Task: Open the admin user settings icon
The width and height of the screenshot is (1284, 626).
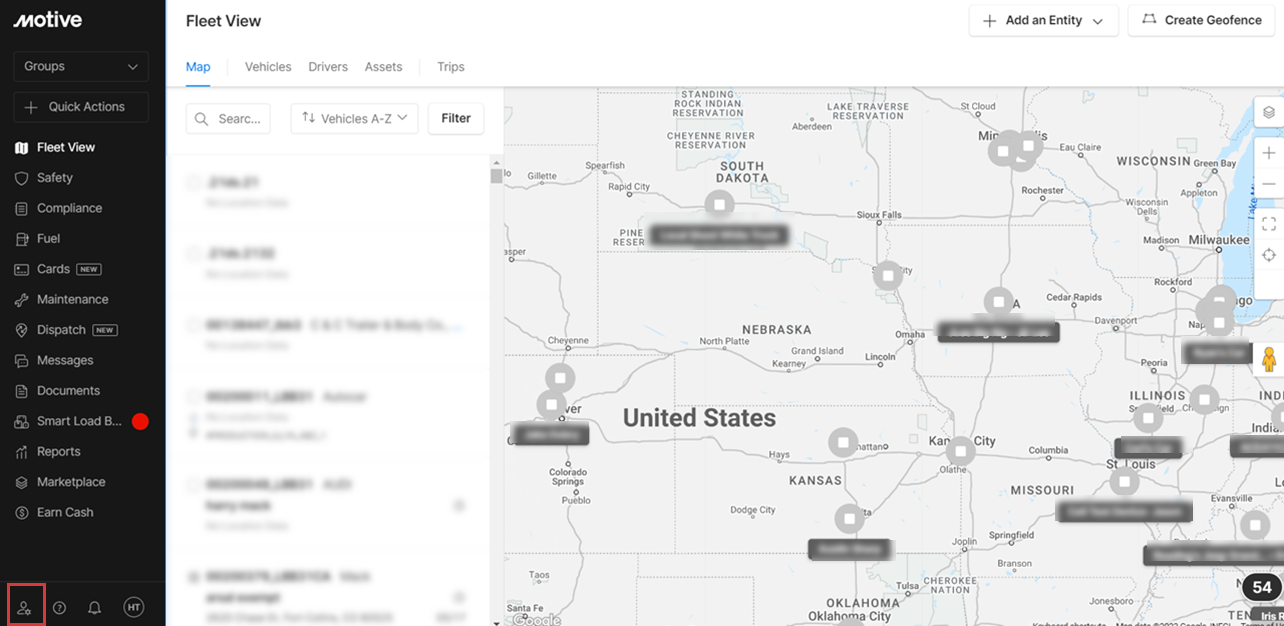Action: click(x=25, y=607)
